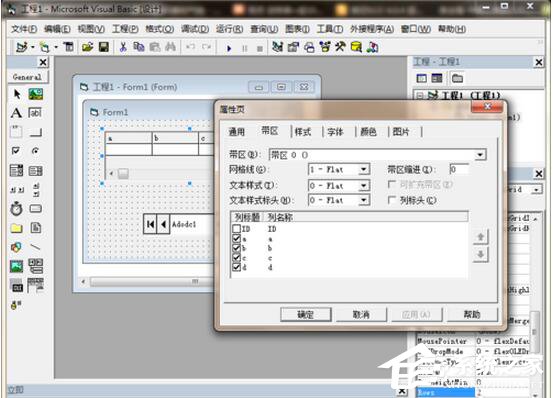Switch to the 样式 tab
The width and height of the screenshot is (553, 398).
point(303,132)
